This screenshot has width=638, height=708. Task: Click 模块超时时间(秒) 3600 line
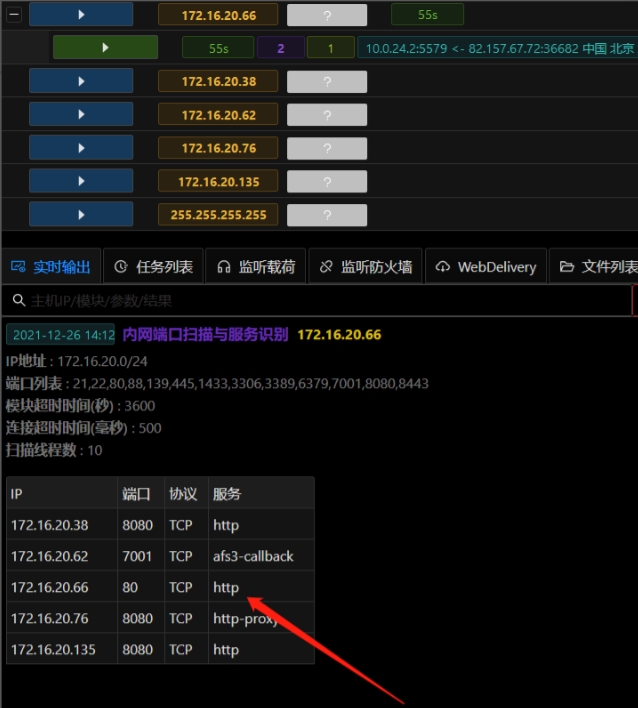click(80, 405)
